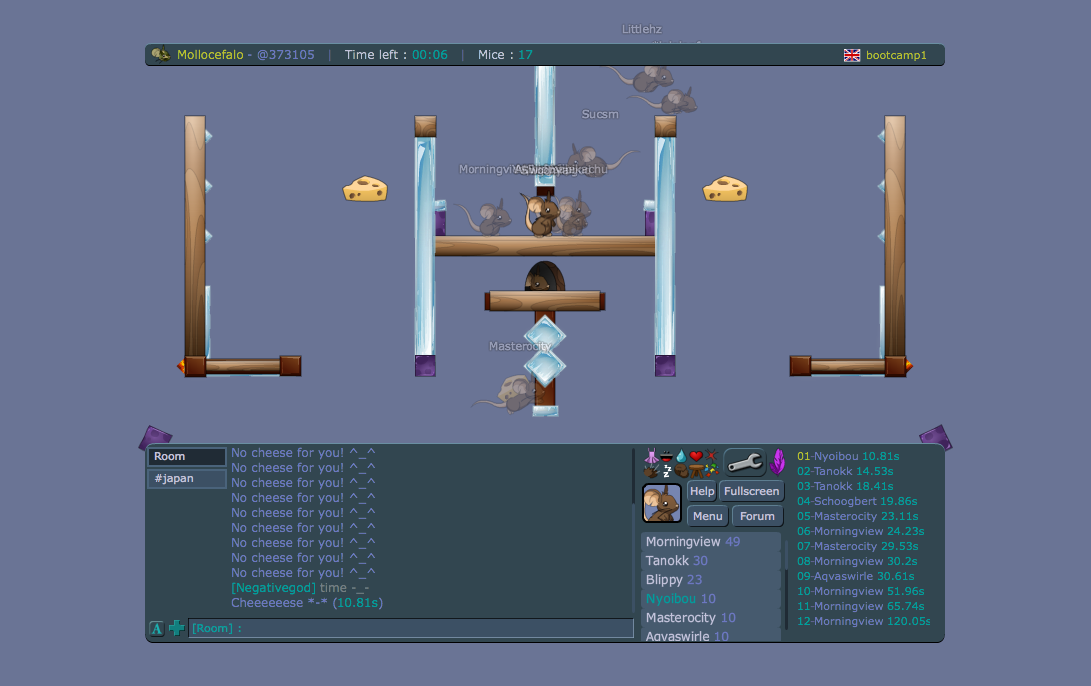Click record 01-Nyoibou 10.81s
The height and width of the screenshot is (686, 1091).
[x=848, y=456]
